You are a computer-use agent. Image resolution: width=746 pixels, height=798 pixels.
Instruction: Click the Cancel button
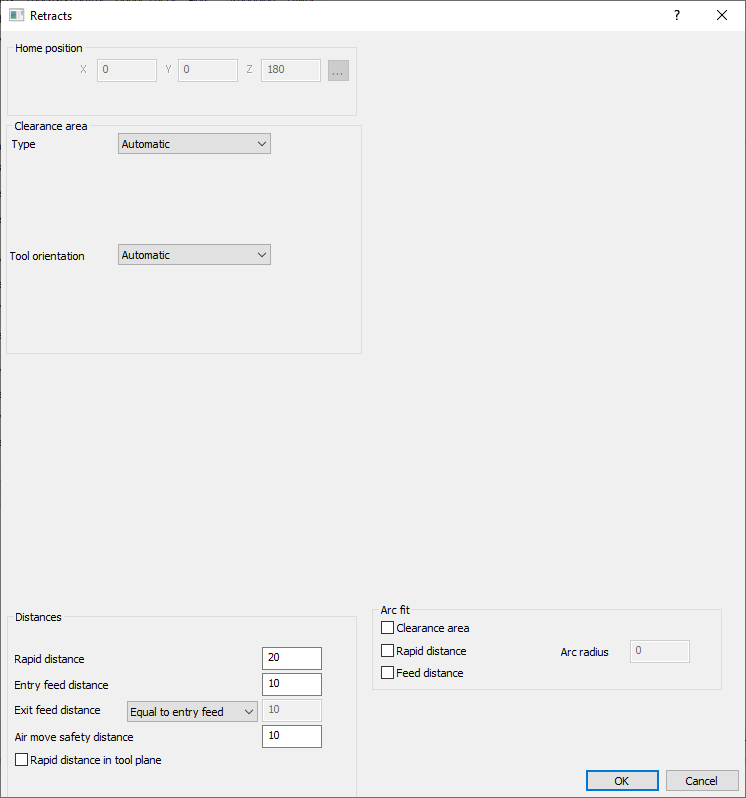click(701, 781)
